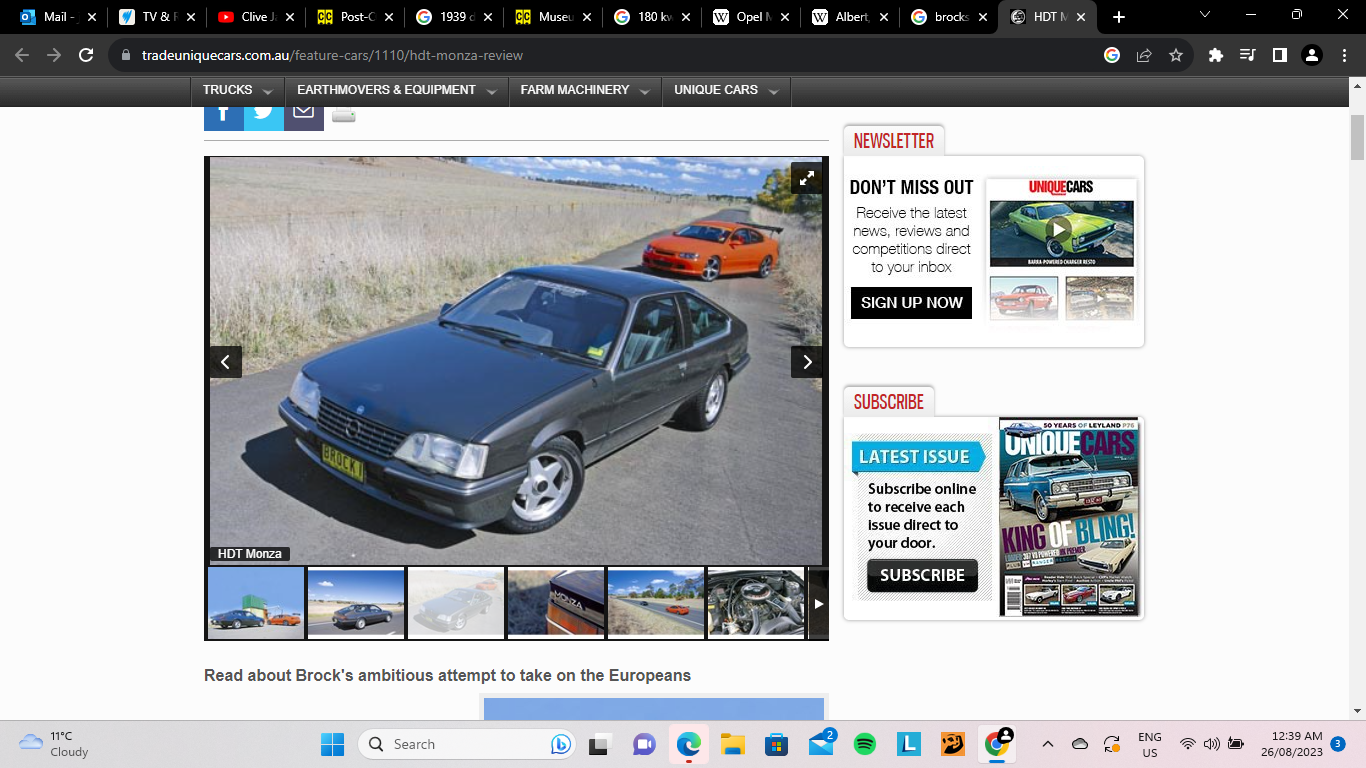Click Google icon in address bar

(x=1112, y=55)
